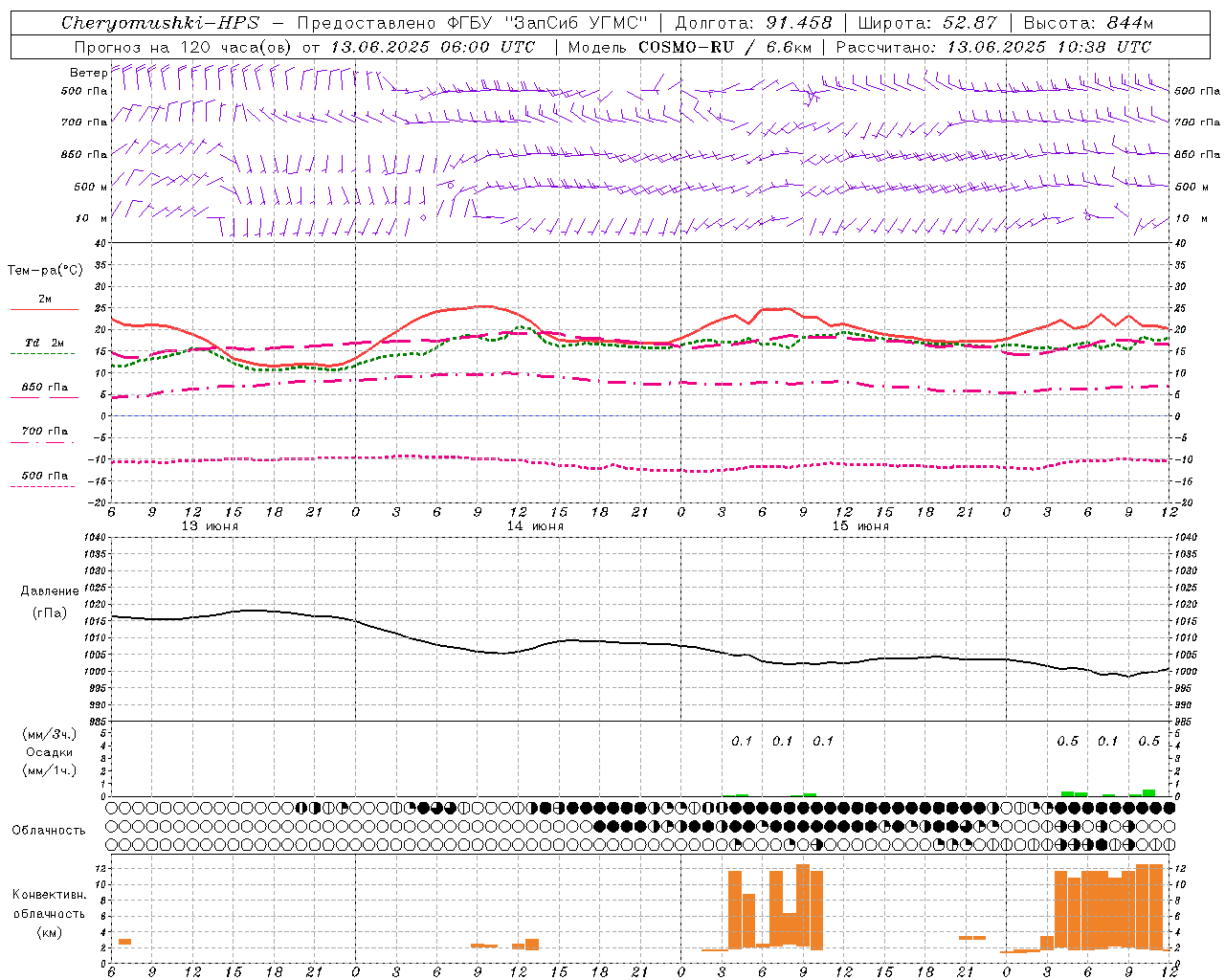Click the "13 июня" date label

click(210, 526)
